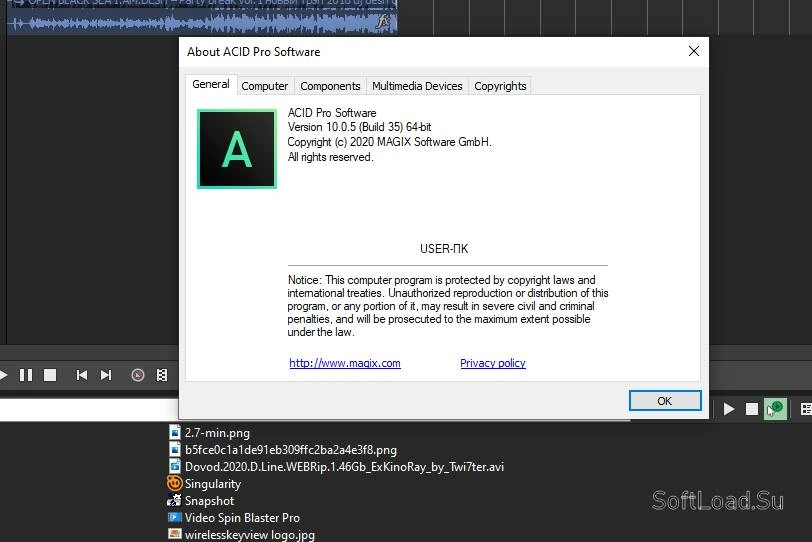
Task: Open the Components tab
Action: tap(330, 86)
